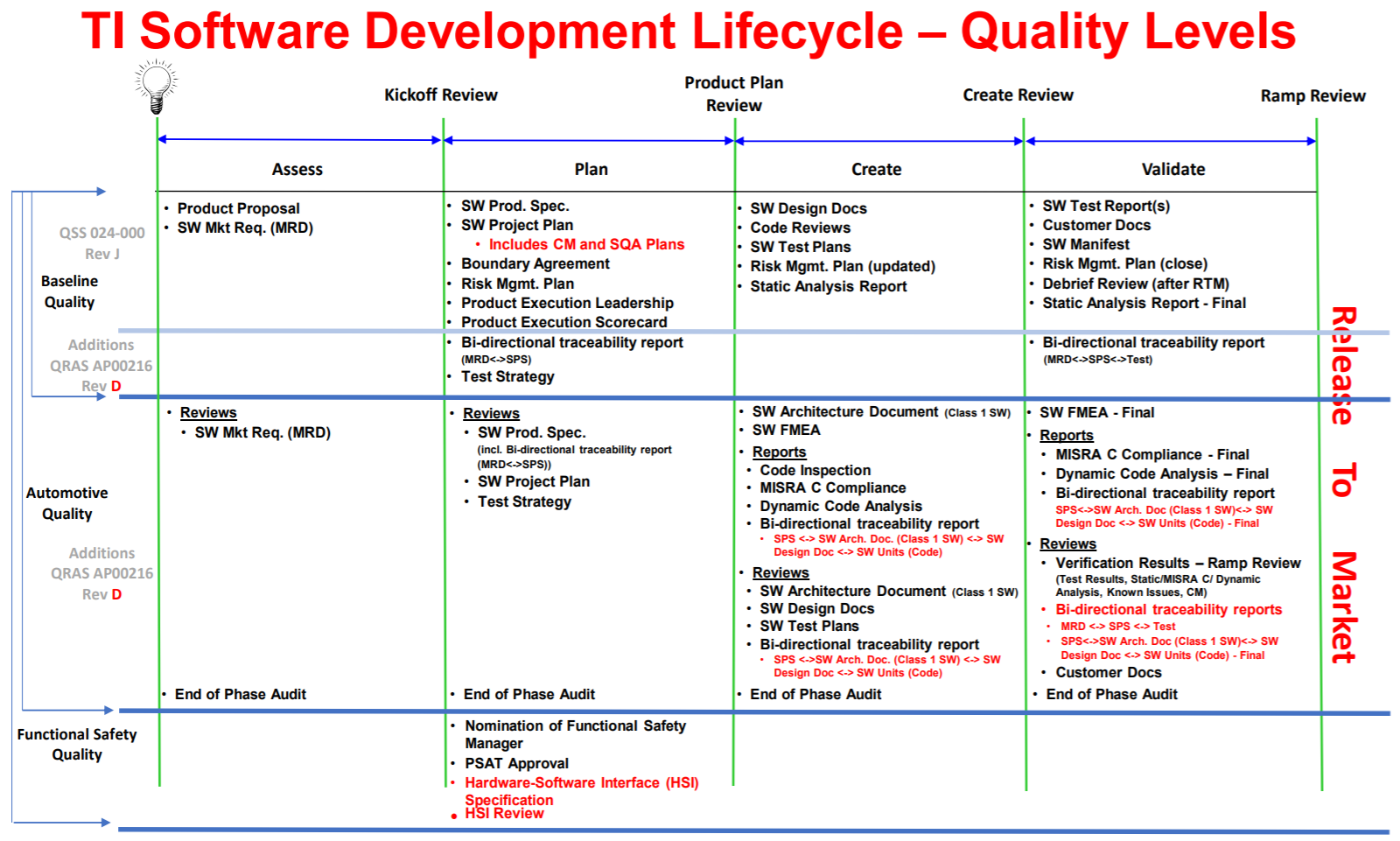Click 'Product Execution Leadership' bullet
Viewport: 1400px width, 841px height.
point(567,303)
